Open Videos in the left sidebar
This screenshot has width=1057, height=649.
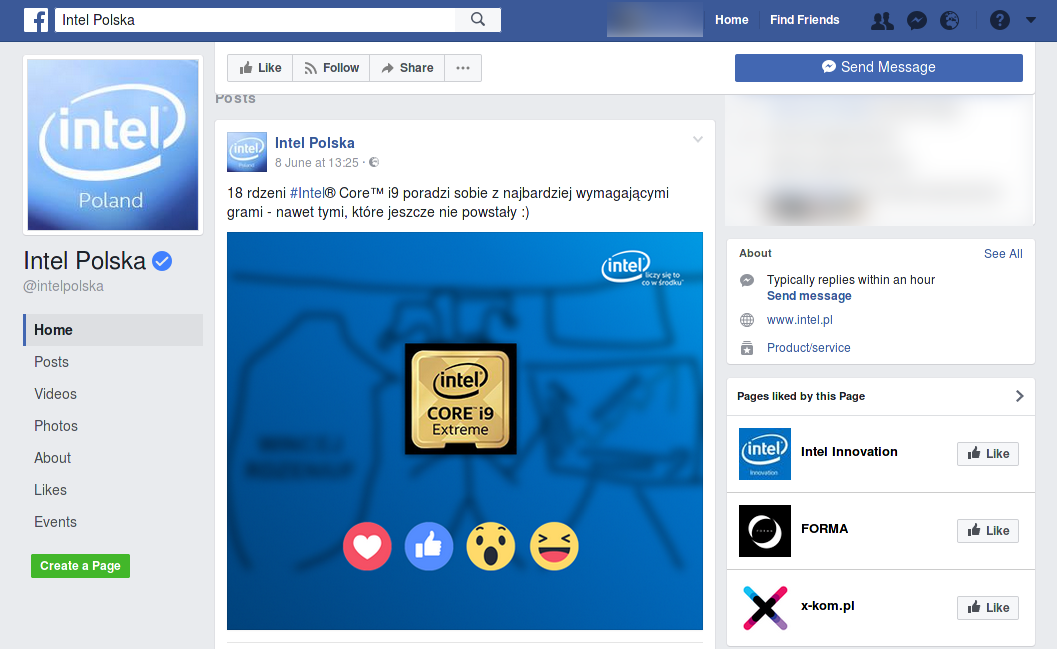[55, 394]
